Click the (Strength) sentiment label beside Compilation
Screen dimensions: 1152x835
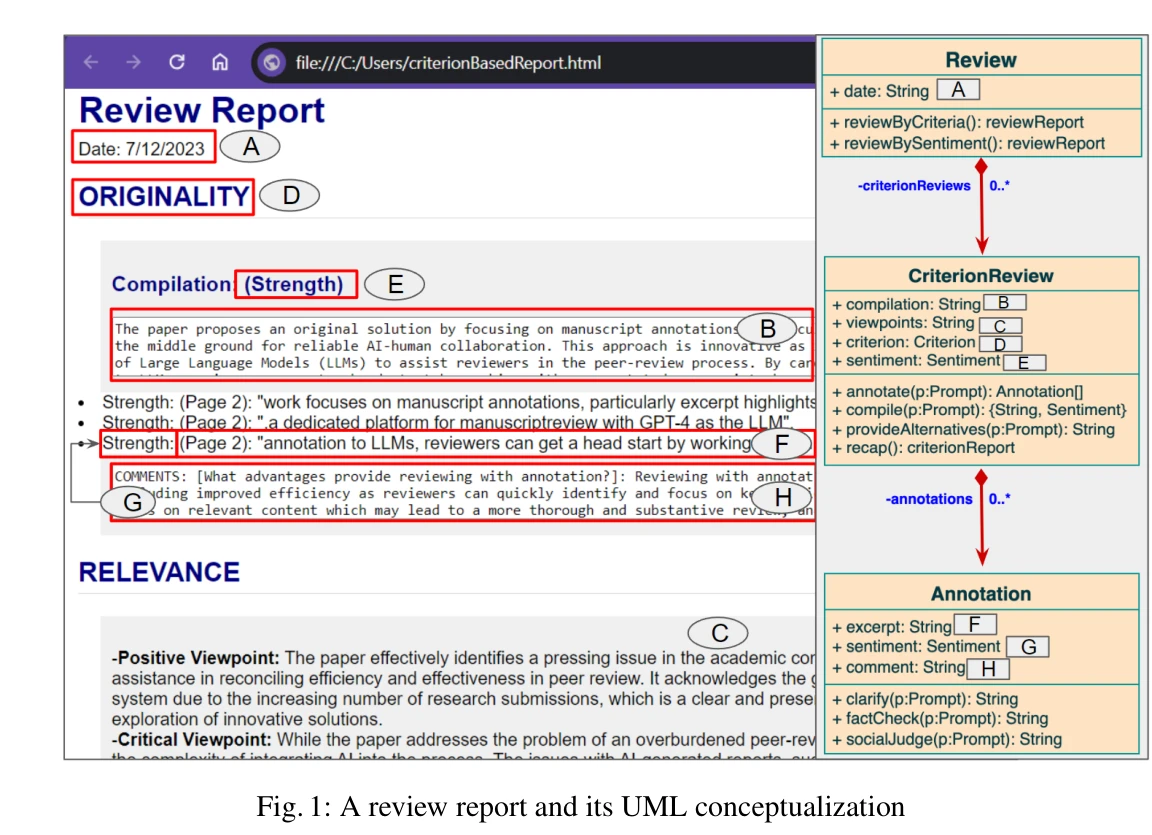click(295, 284)
